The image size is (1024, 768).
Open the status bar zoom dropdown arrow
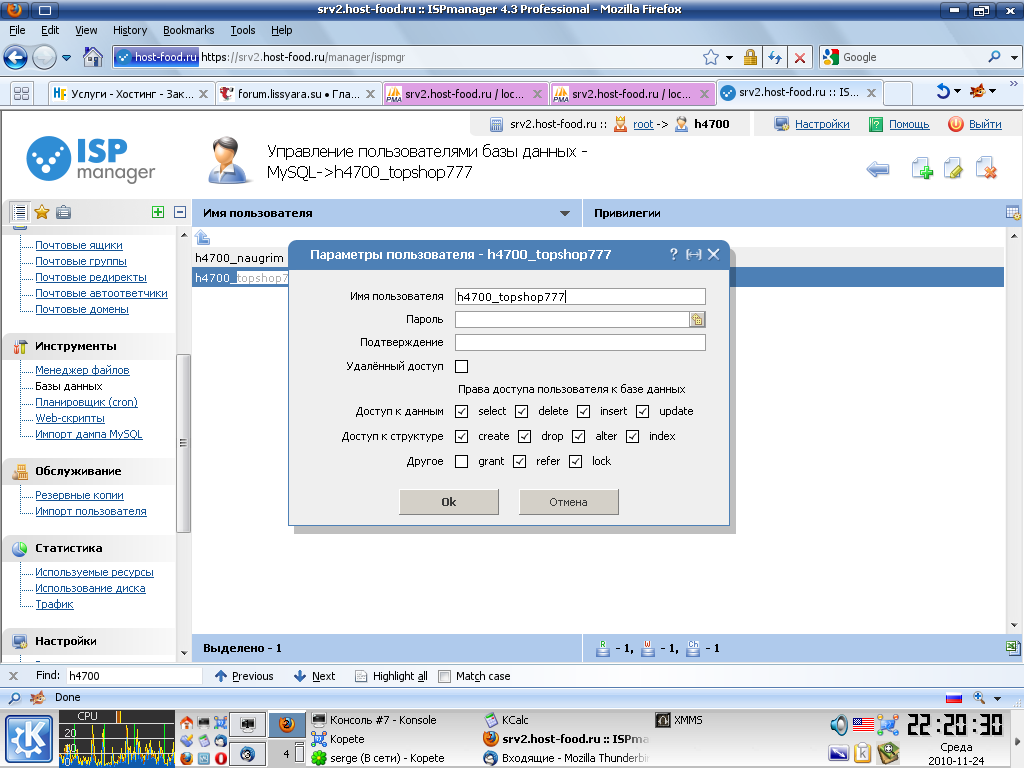(997, 698)
